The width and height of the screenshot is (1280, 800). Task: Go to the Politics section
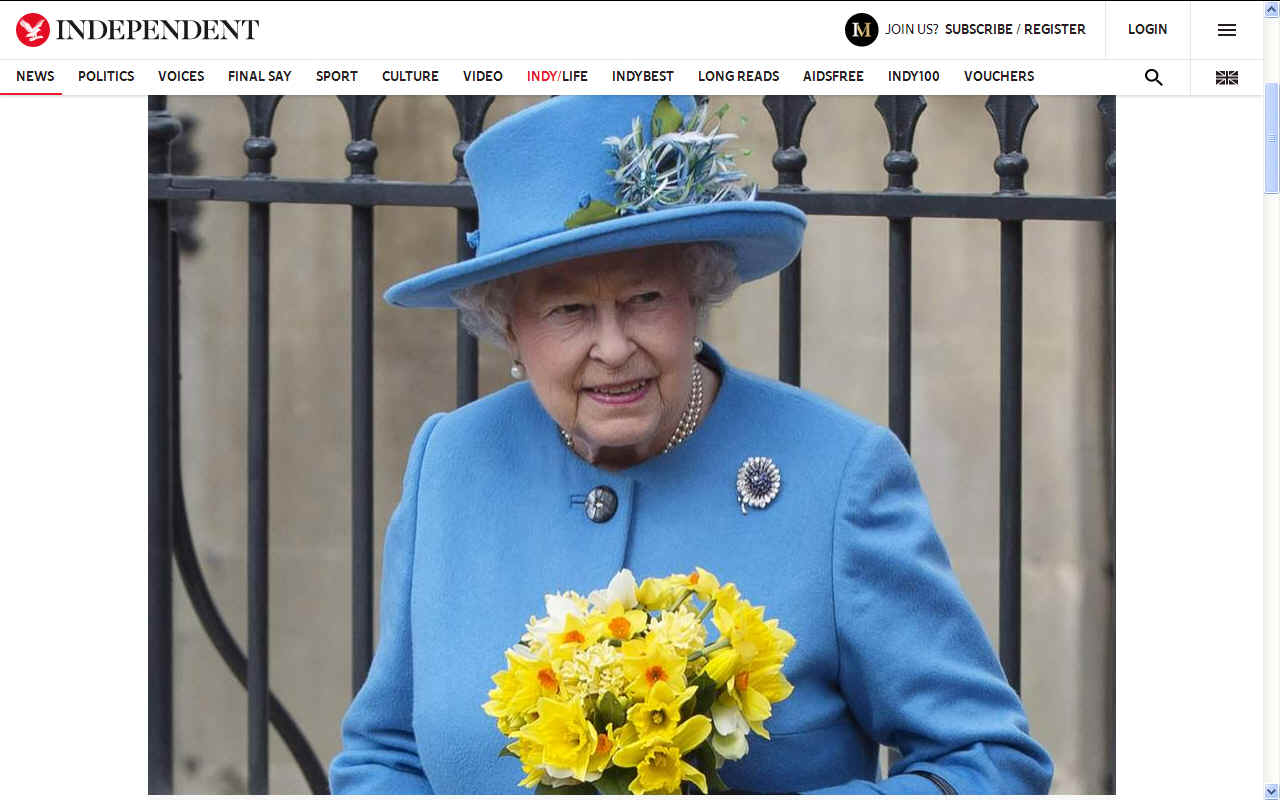pos(106,76)
